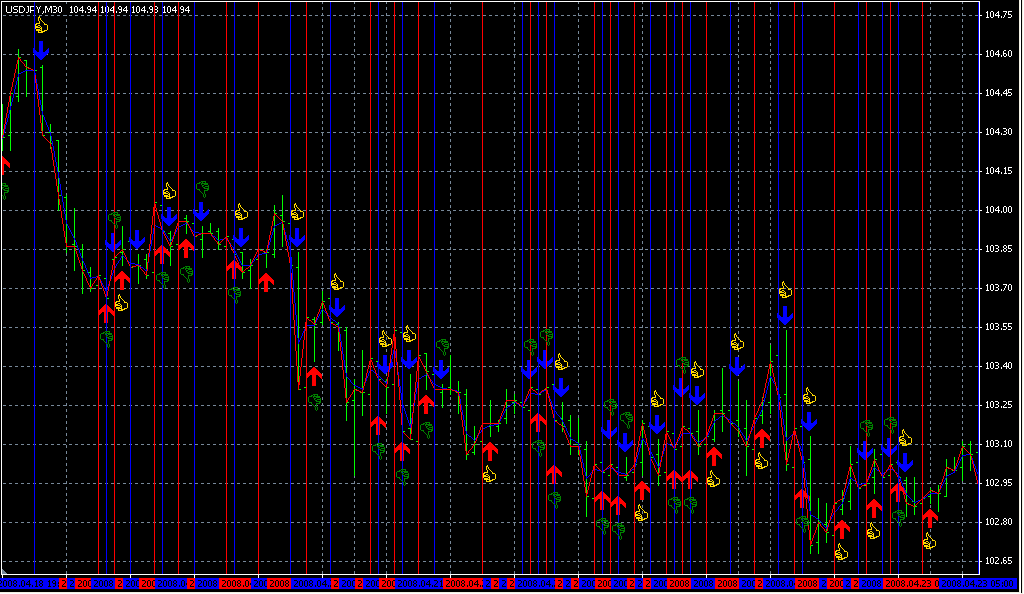
Task: Click the rightmost yellow thumbs-up icon
Action: pos(929,540)
